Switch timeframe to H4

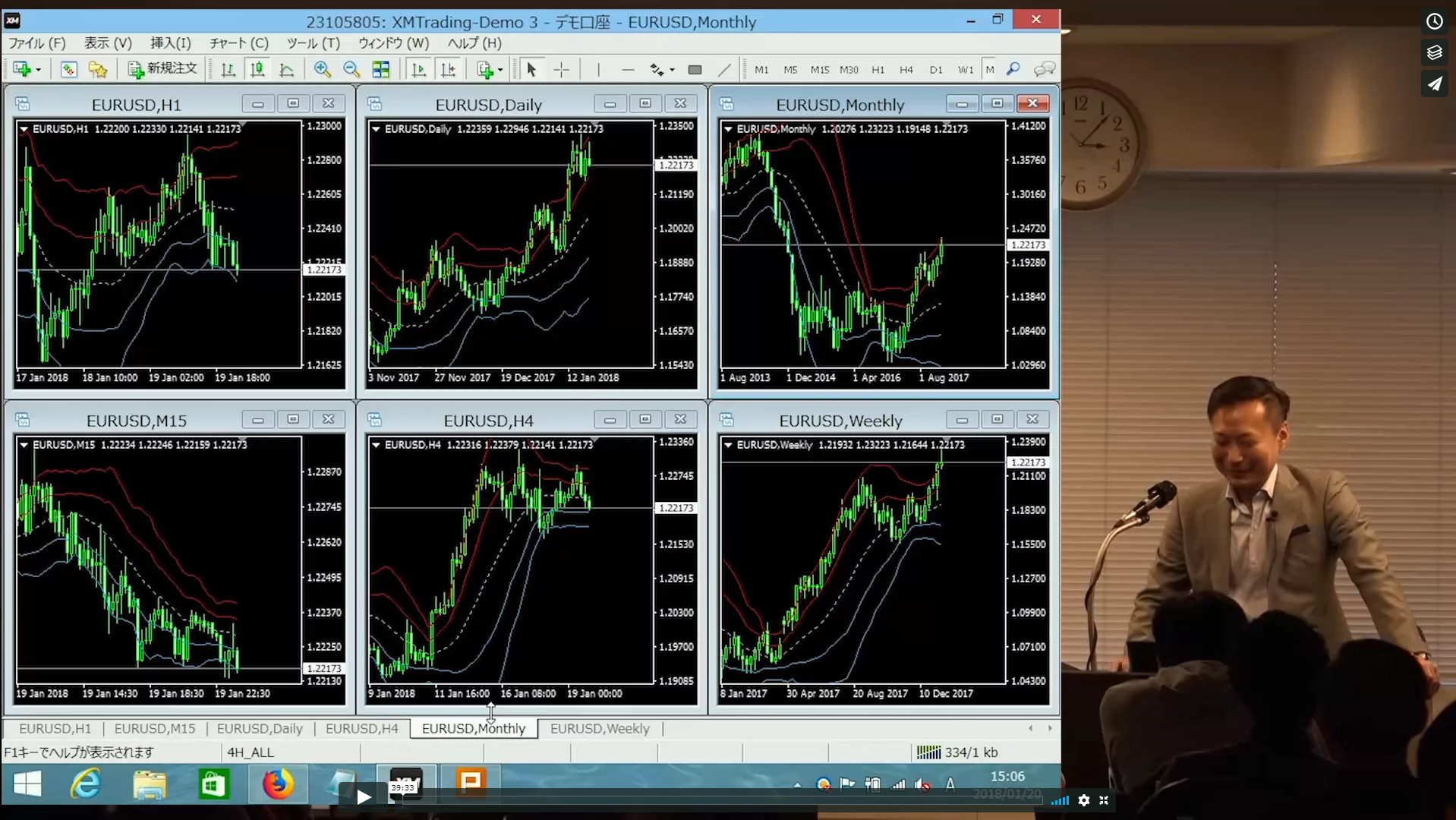(906, 70)
